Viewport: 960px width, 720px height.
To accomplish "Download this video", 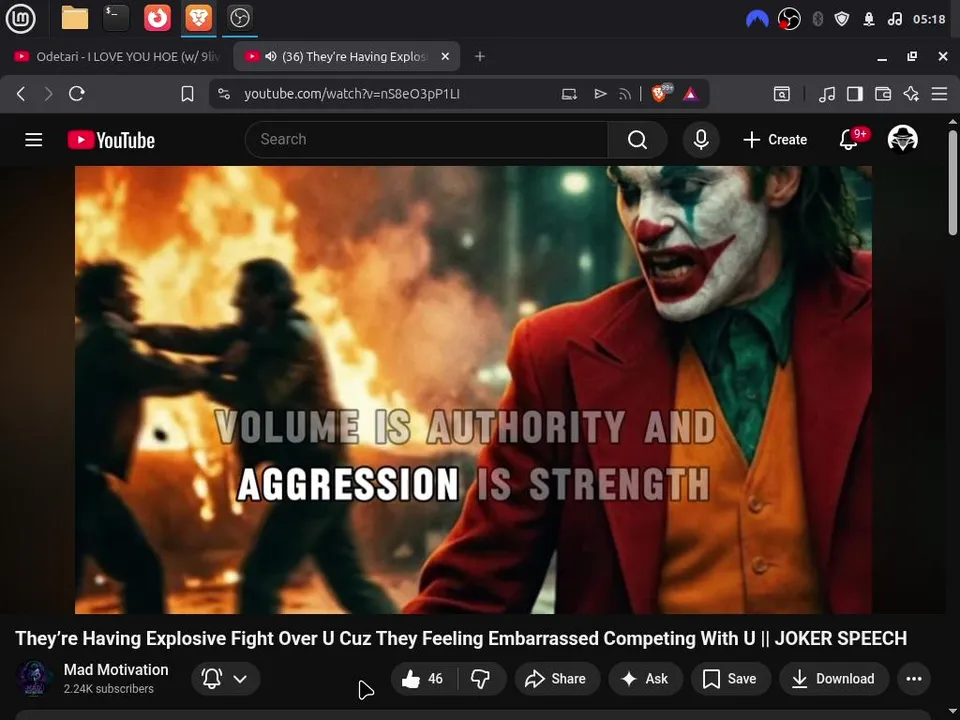I will point(834,678).
